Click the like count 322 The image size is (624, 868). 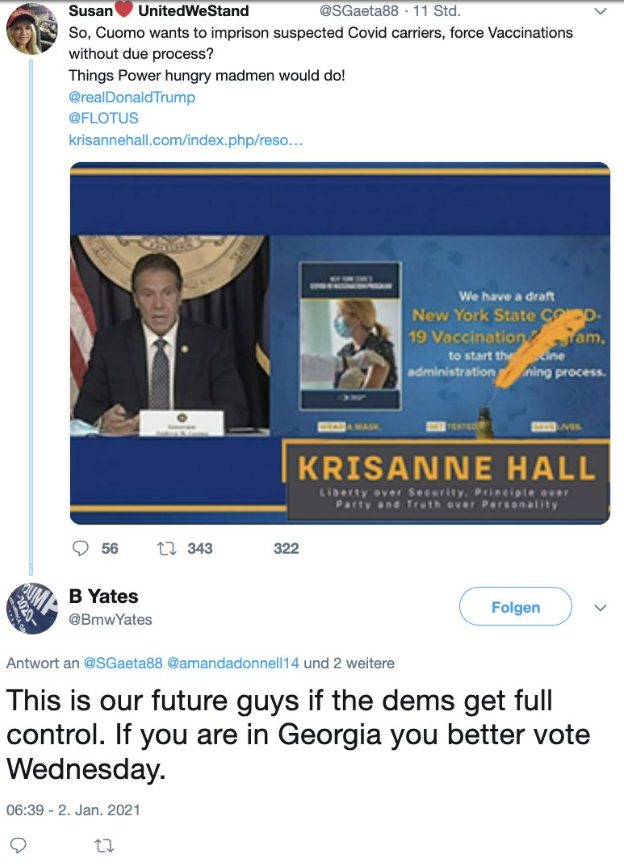click(x=286, y=549)
